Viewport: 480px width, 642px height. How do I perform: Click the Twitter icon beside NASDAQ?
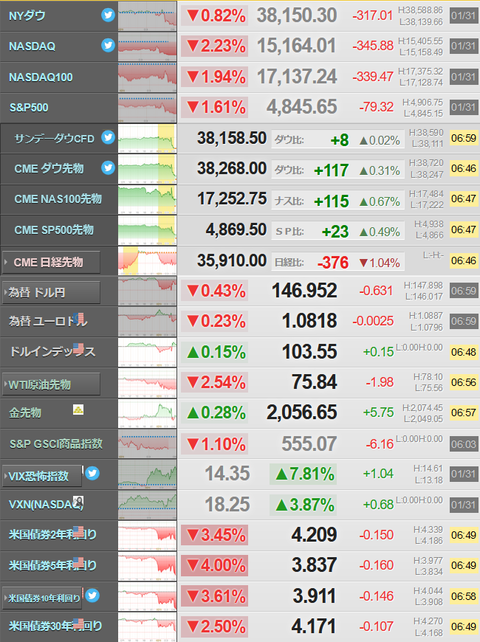[108, 45]
